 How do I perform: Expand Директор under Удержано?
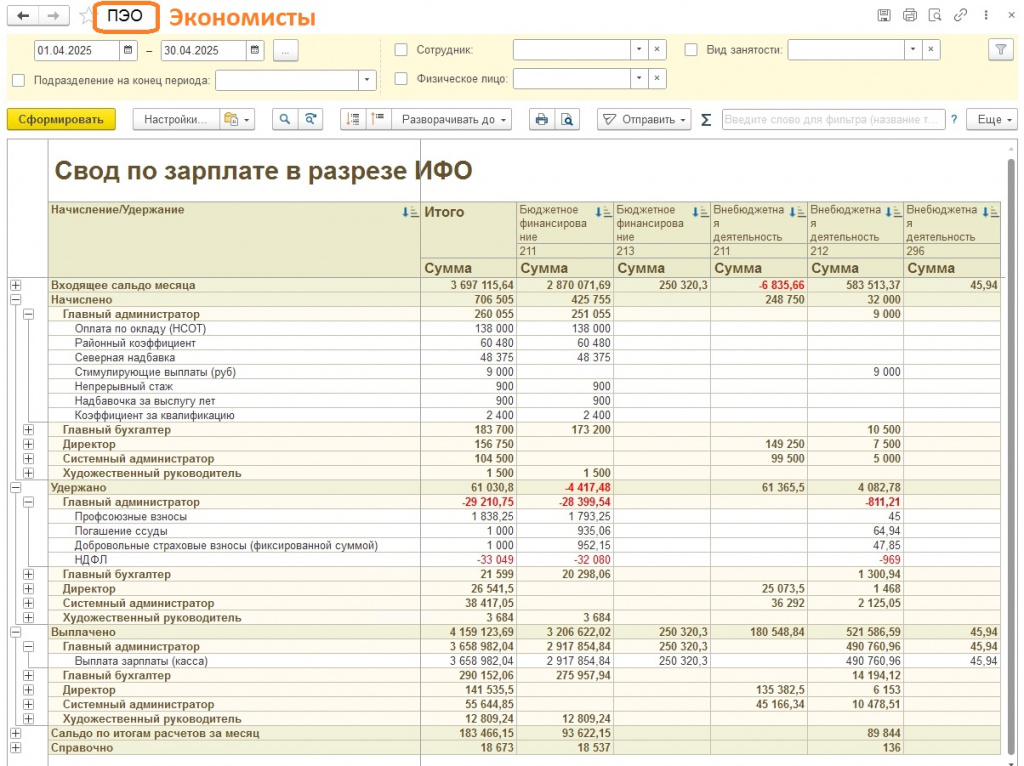pos(28,589)
